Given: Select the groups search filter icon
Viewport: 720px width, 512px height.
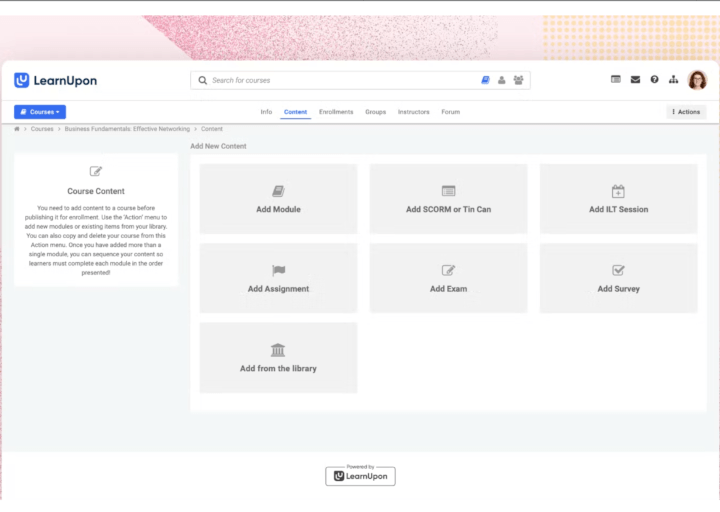Looking at the screenshot, I should 518,80.
